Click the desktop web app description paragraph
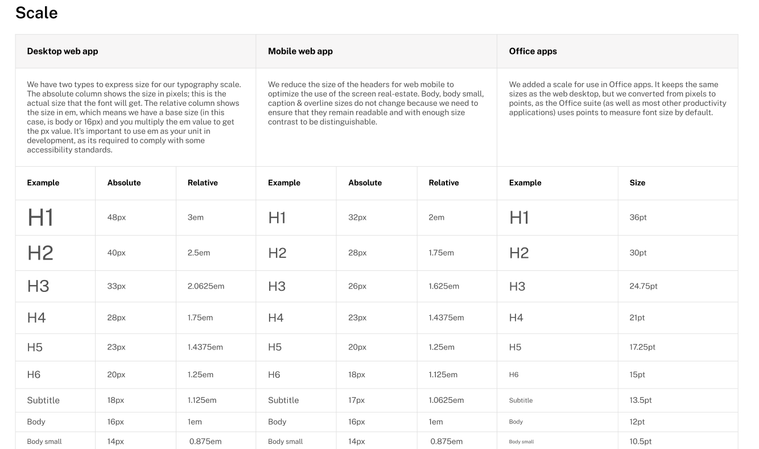 coord(134,117)
